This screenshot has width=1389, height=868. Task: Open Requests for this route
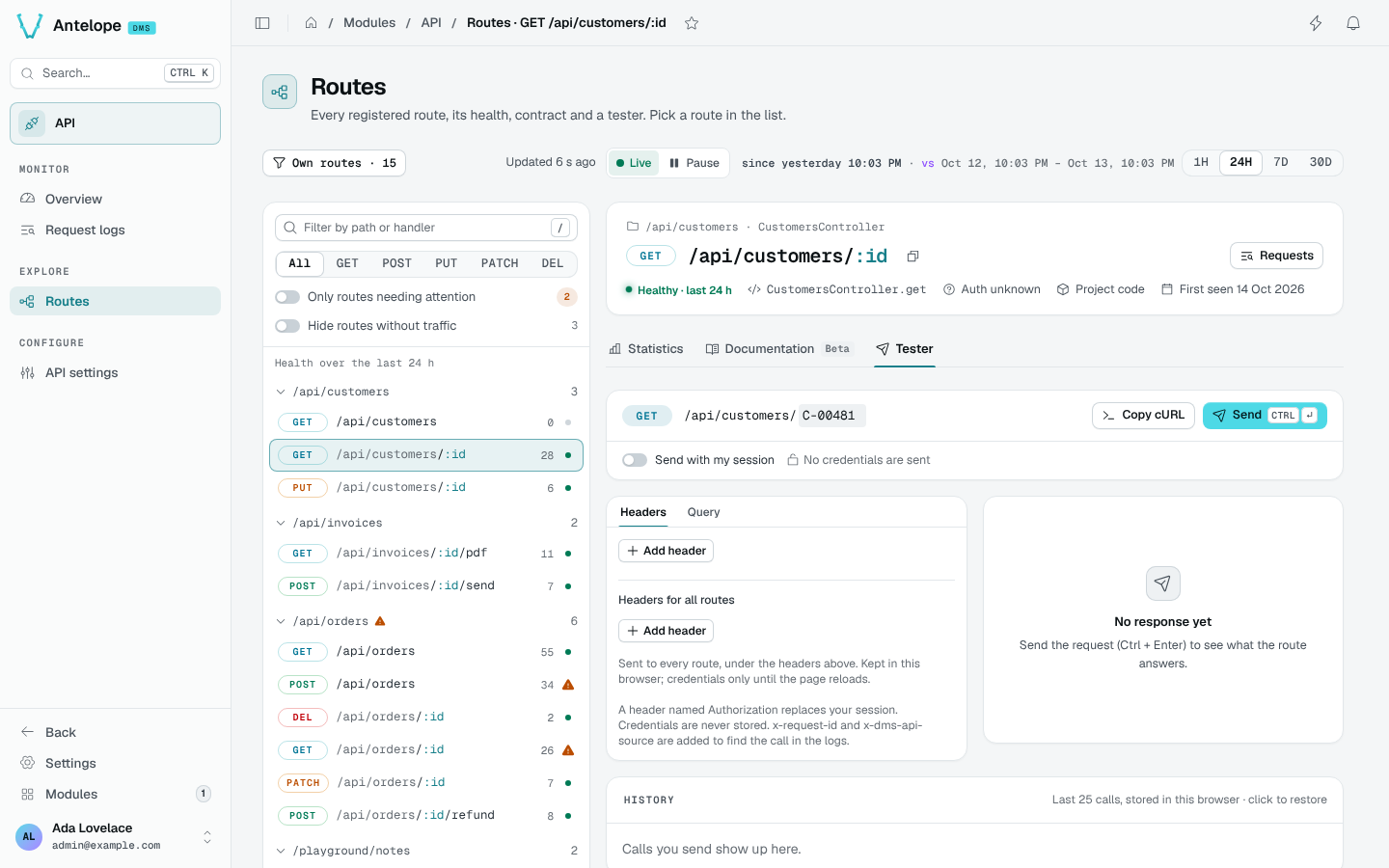pyautogui.click(x=1276, y=256)
